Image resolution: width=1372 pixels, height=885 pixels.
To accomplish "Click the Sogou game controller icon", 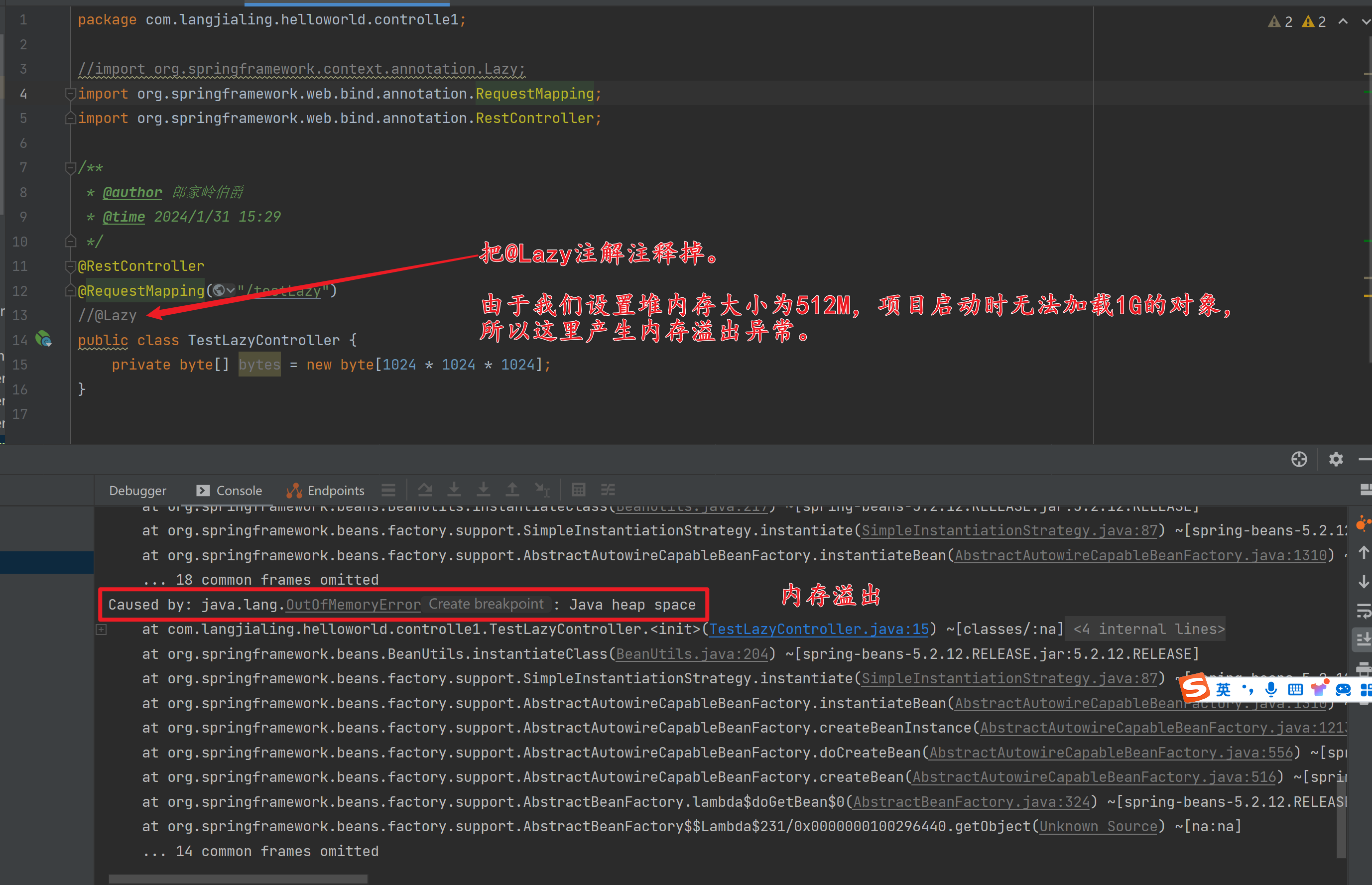I will pos(1343,689).
